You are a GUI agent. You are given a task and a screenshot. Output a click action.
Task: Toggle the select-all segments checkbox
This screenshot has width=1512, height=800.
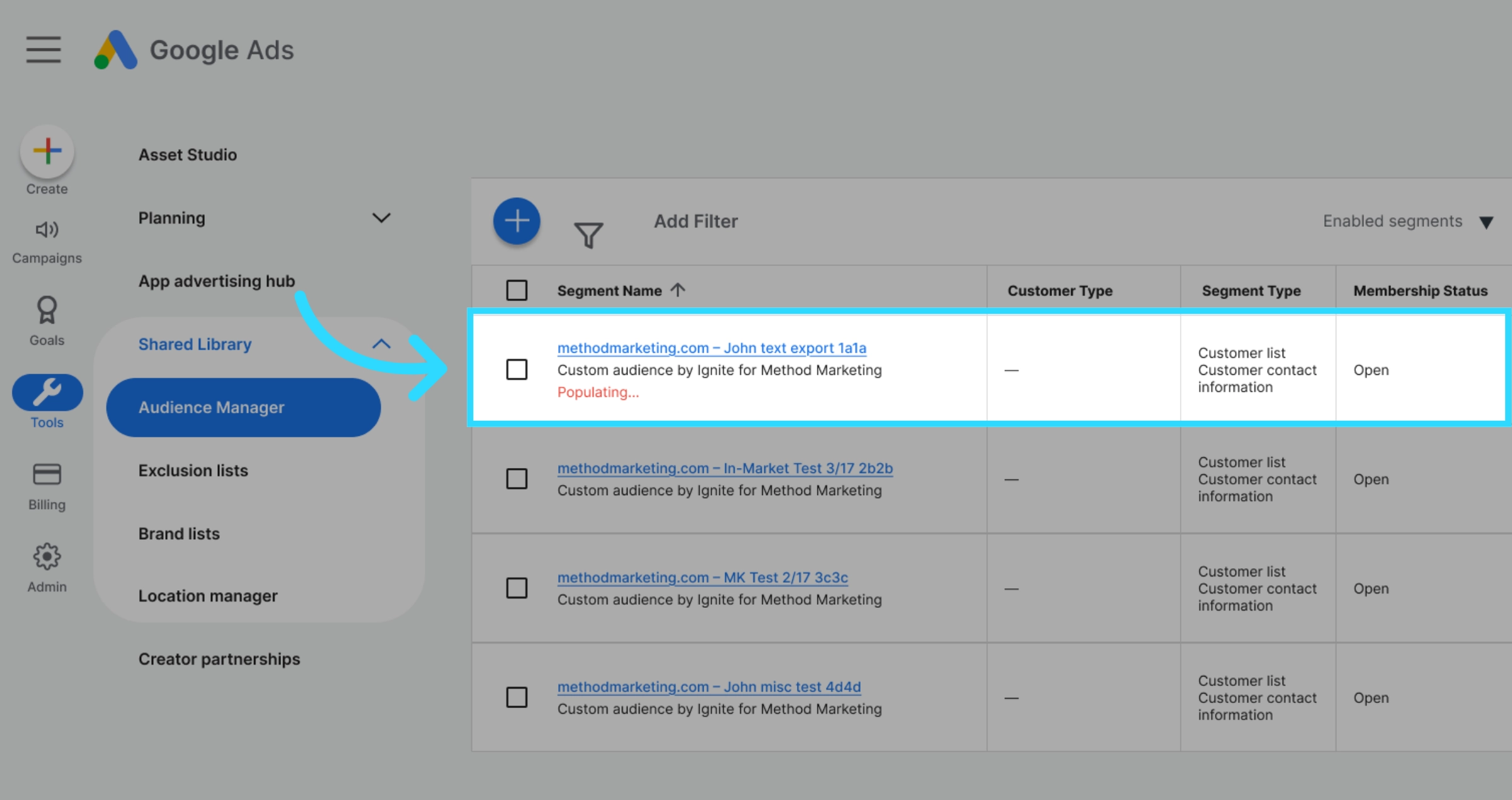(x=517, y=290)
